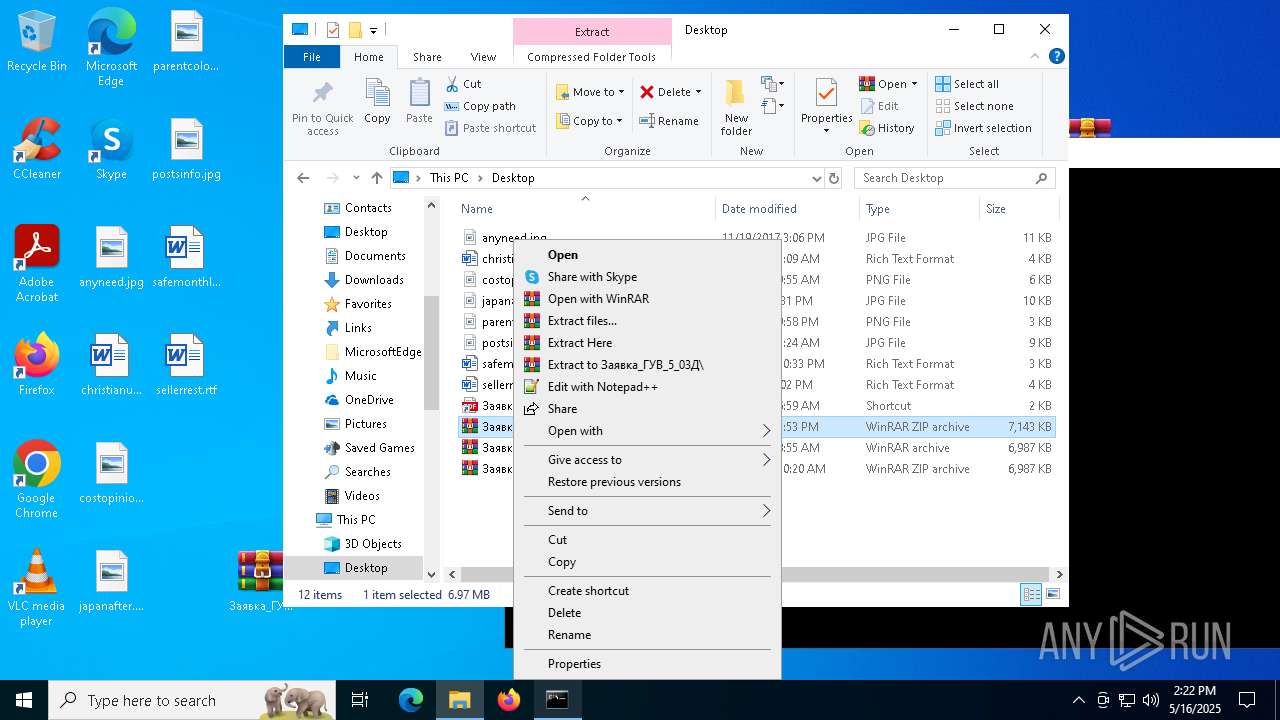Expand the Open with submenu
The image size is (1280, 720).
648,431
